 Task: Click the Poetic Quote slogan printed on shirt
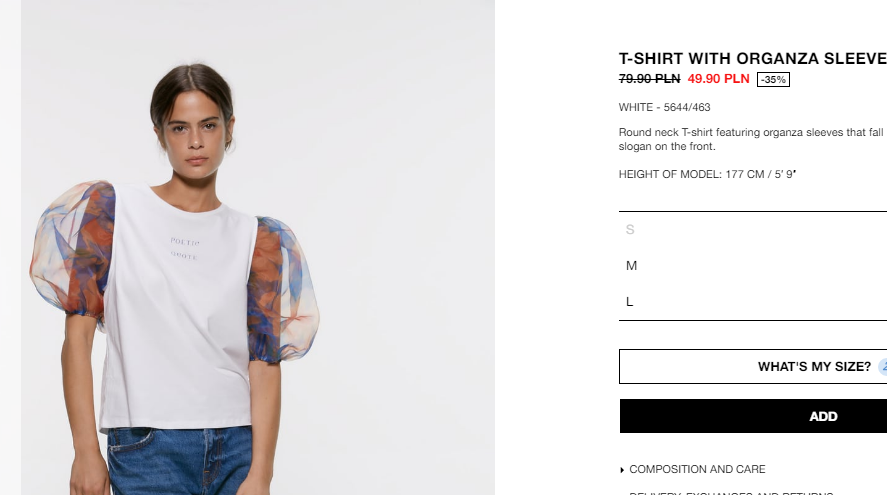[x=184, y=249]
